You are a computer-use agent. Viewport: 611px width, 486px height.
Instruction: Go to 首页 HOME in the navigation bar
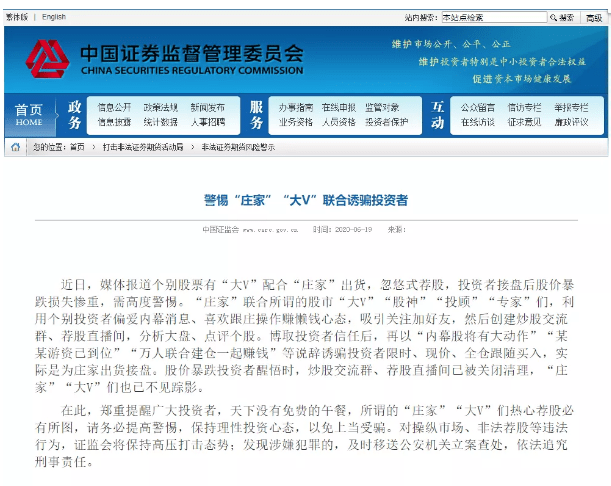29,115
